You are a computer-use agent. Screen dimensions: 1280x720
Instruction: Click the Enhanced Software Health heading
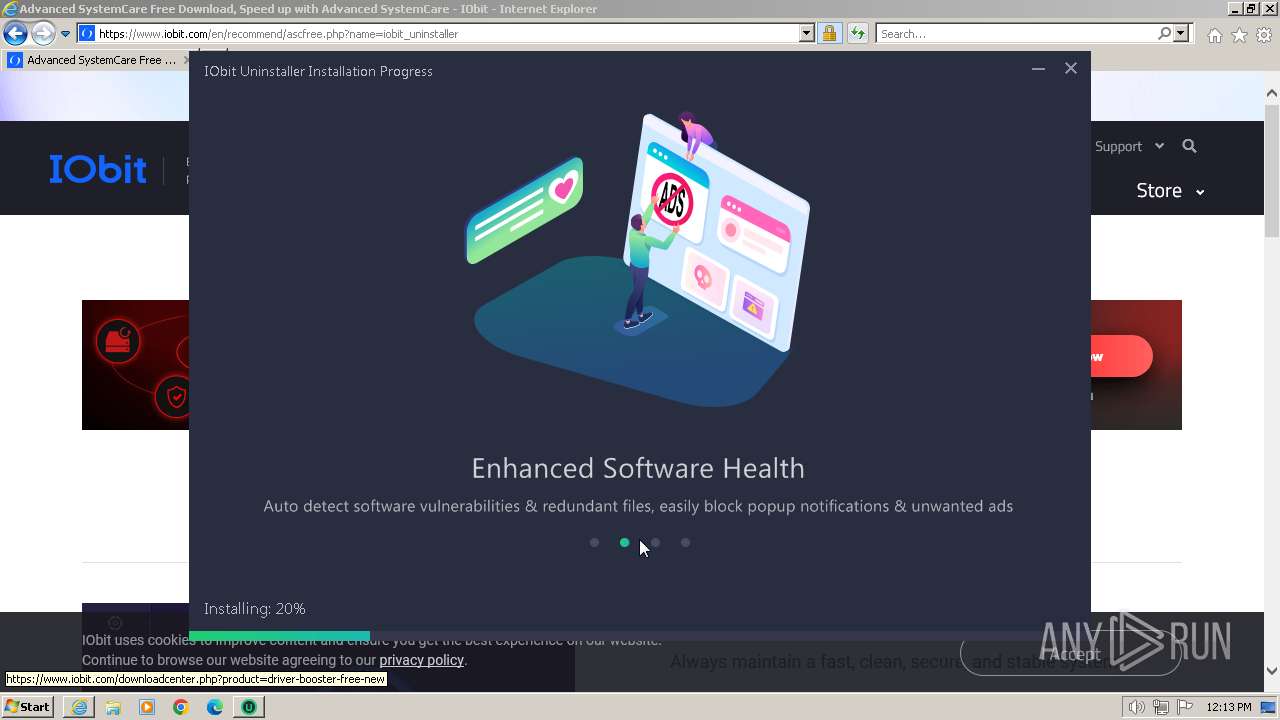pos(638,468)
